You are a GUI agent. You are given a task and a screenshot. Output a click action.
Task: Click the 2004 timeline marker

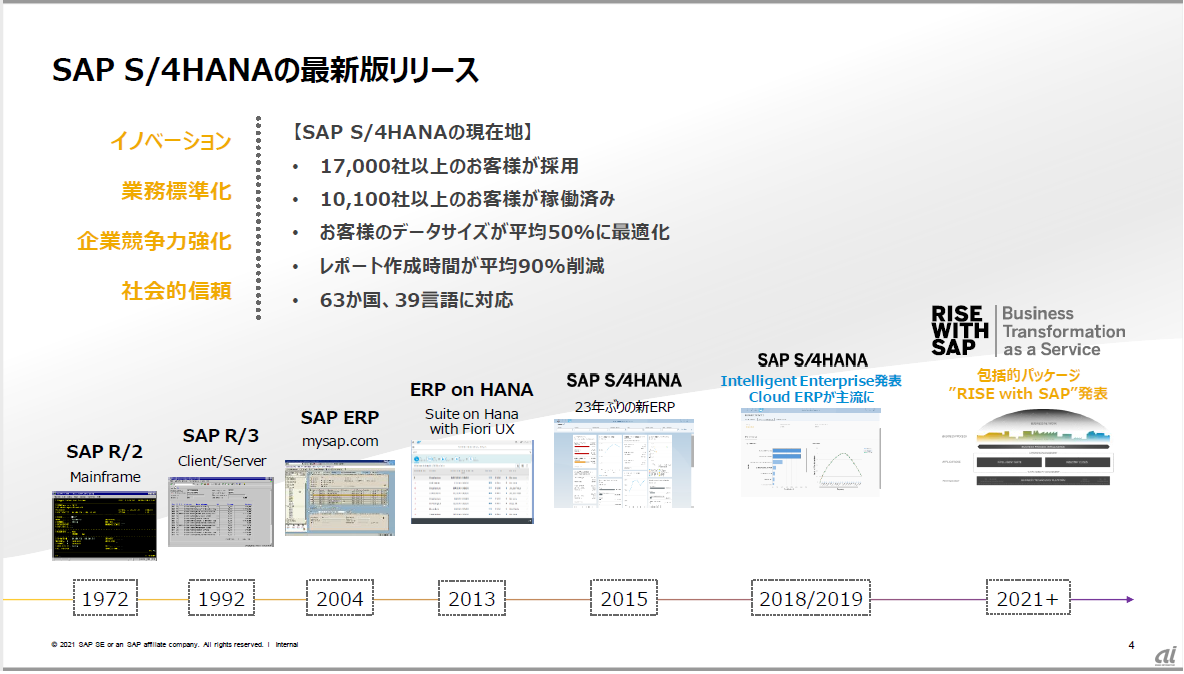pos(340,599)
